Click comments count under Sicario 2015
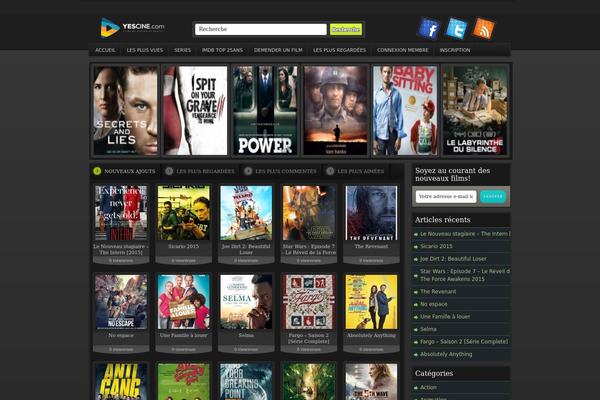 click(184, 261)
